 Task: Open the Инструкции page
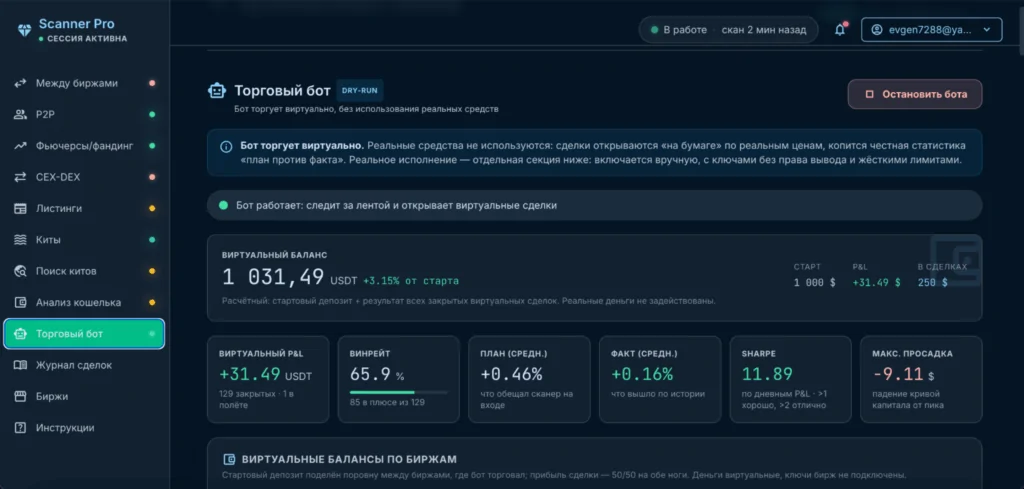(x=84, y=428)
